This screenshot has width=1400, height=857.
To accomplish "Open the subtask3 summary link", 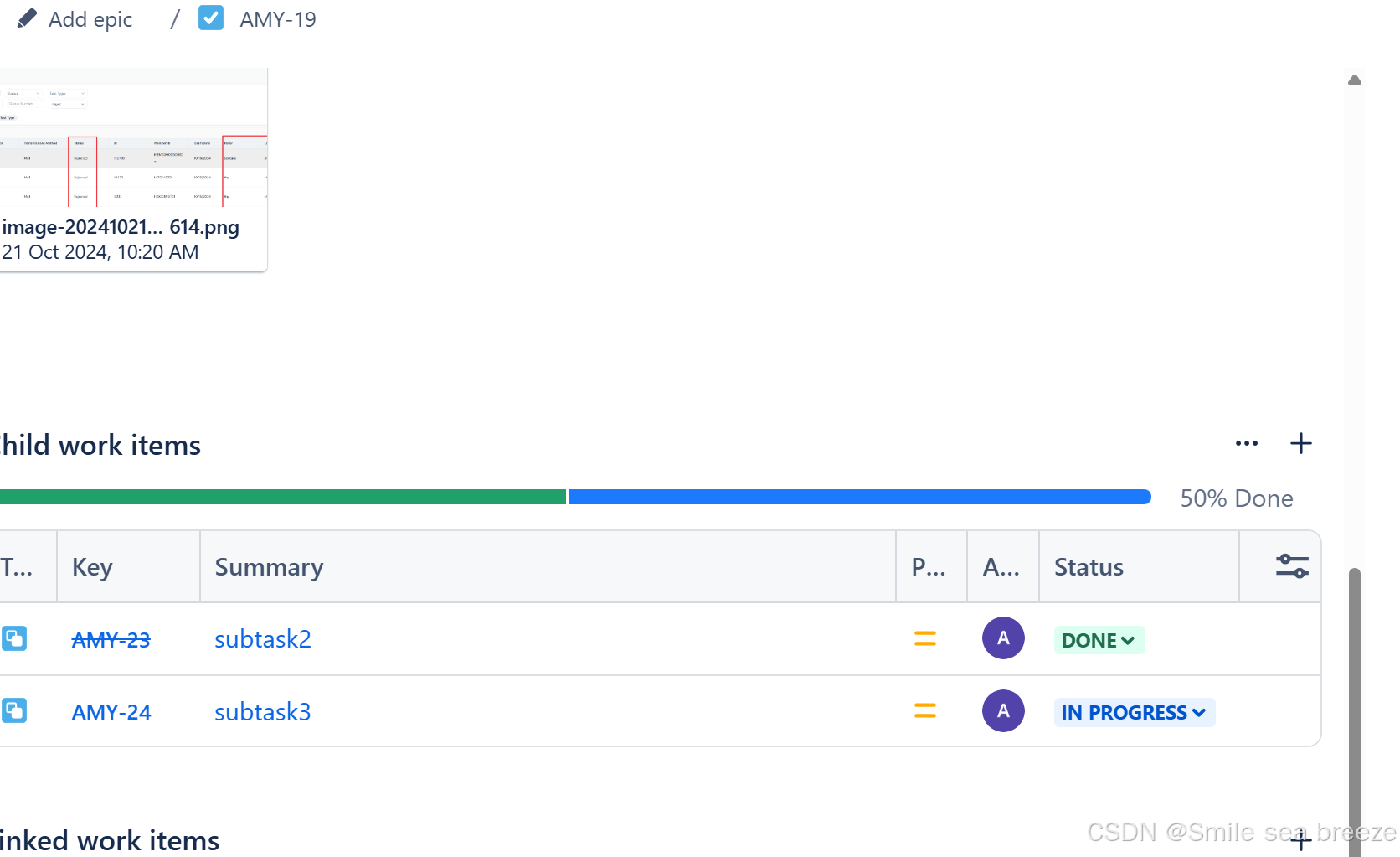I will tap(262, 711).
